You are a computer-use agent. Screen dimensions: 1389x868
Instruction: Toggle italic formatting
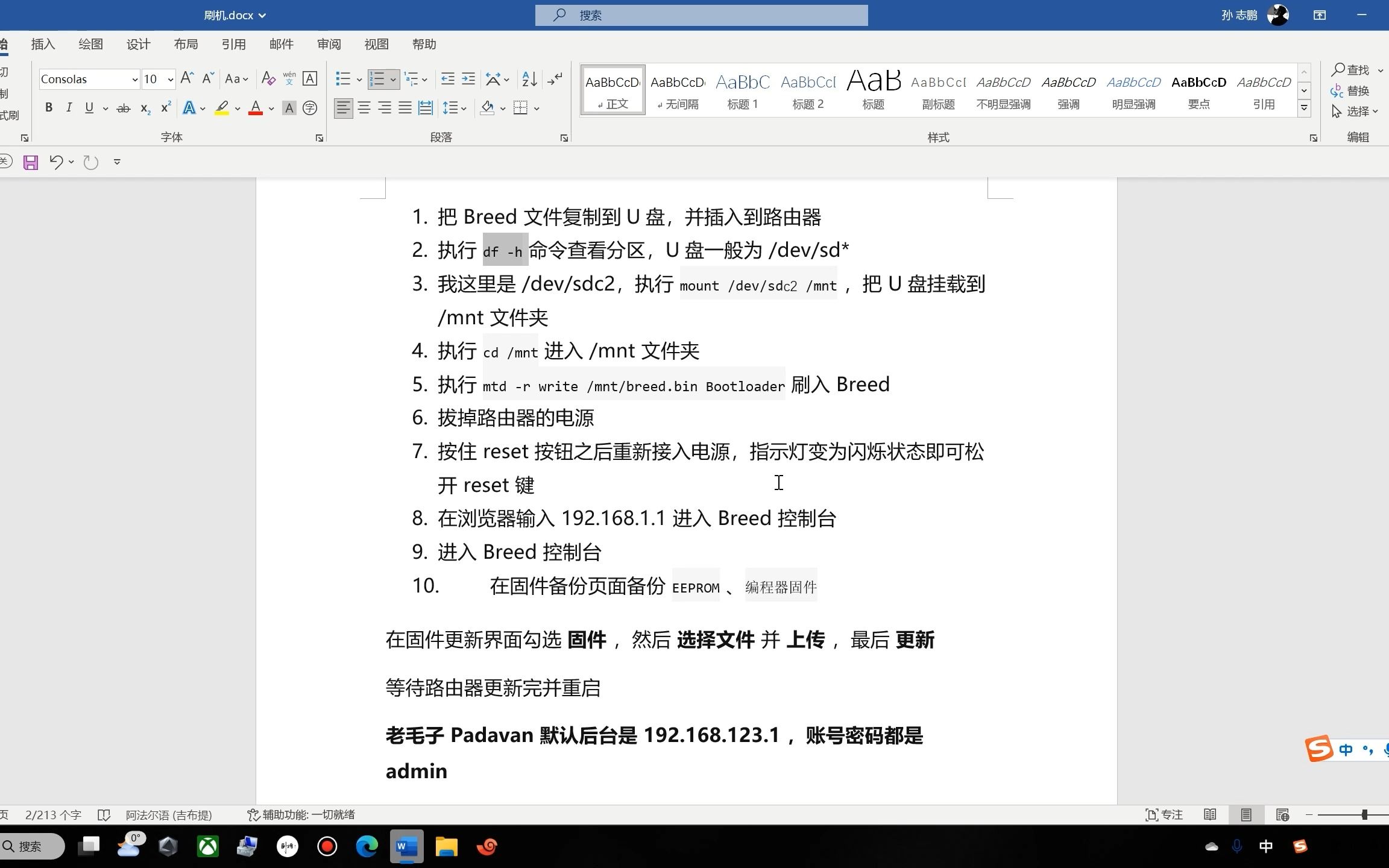click(x=69, y=108)
